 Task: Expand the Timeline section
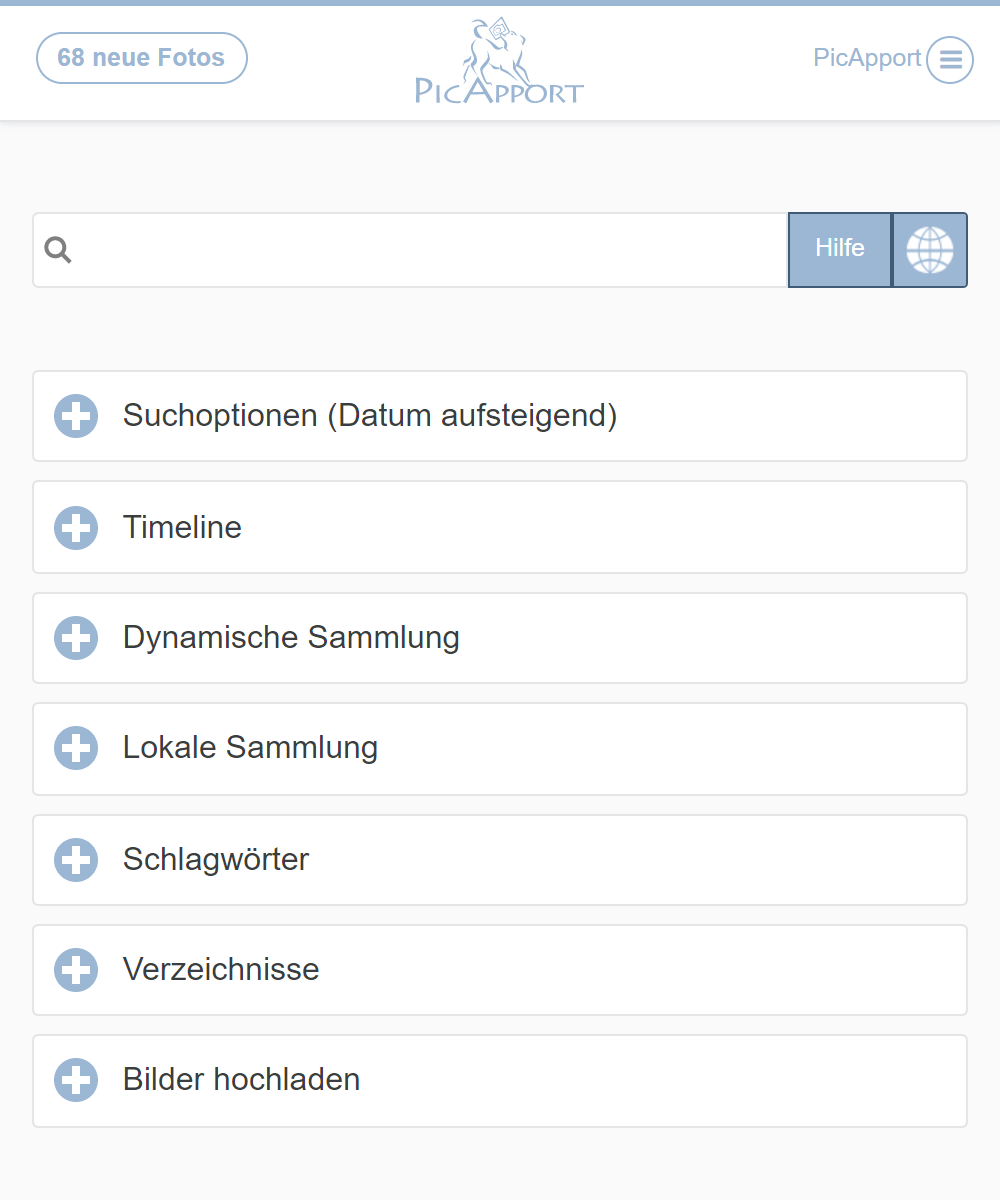pyautogui.click(x=182, y=527)
